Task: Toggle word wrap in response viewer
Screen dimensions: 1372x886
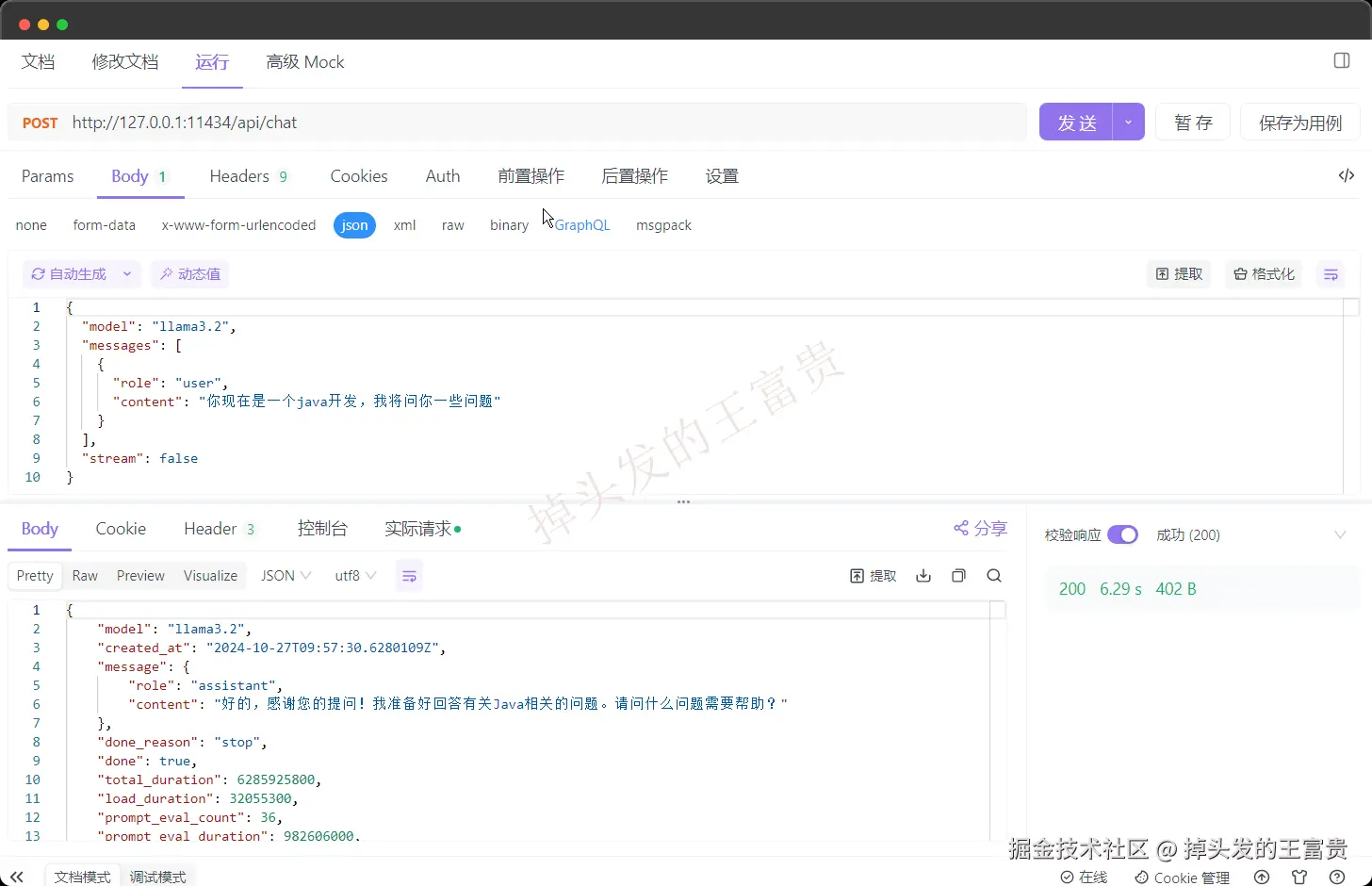Action: pyautogui.click(x=409, y=576)
